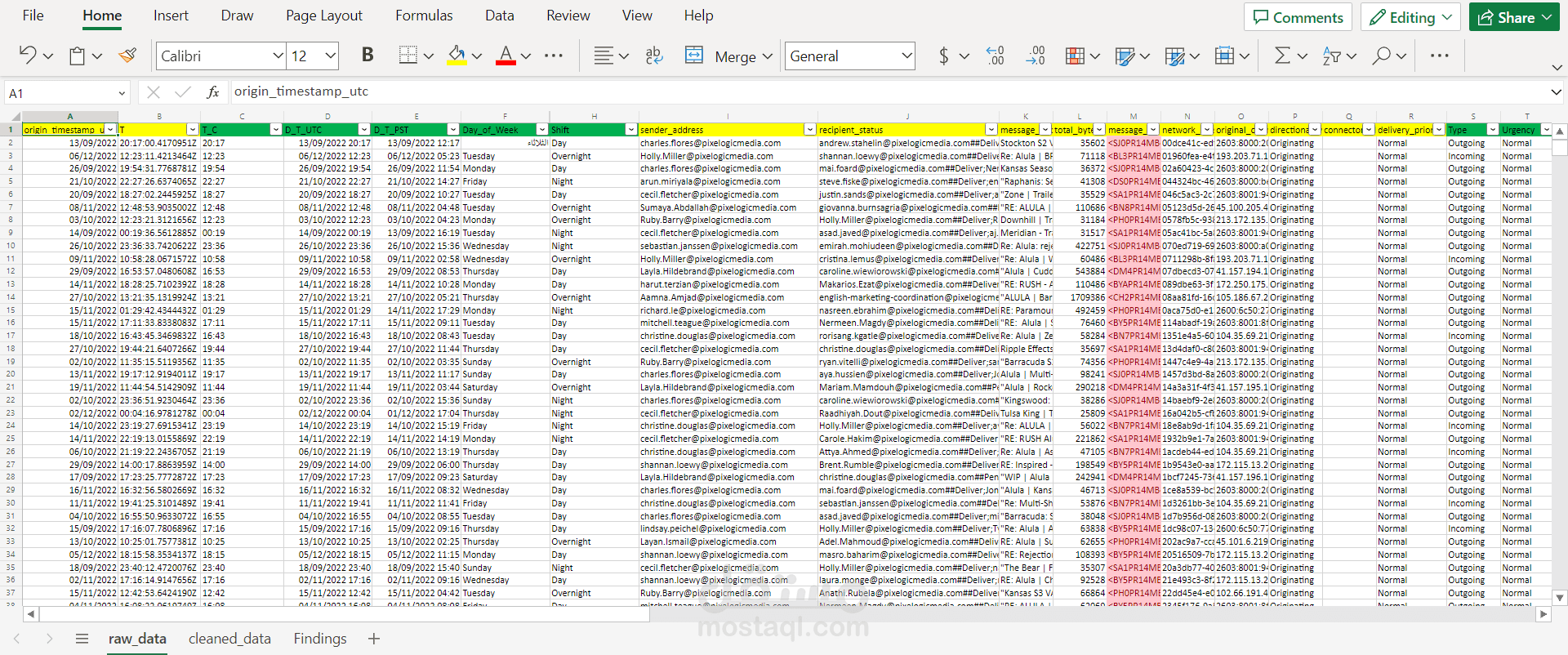Image resolution: width=1568 pixels, height=655 pixels.
Task: Open the font size 12 dropdown
Action: pyautogui.click(x=330, y=56)
